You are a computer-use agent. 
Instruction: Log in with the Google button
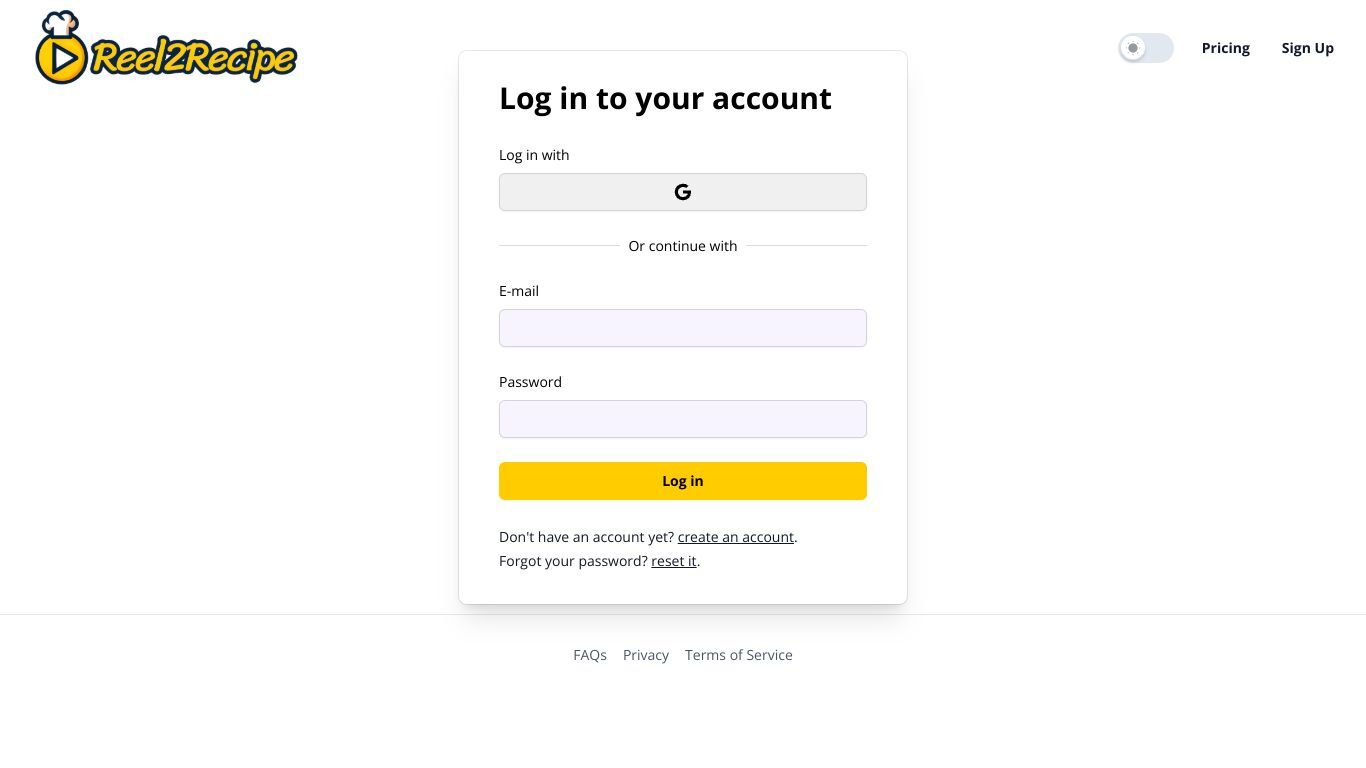683,192
